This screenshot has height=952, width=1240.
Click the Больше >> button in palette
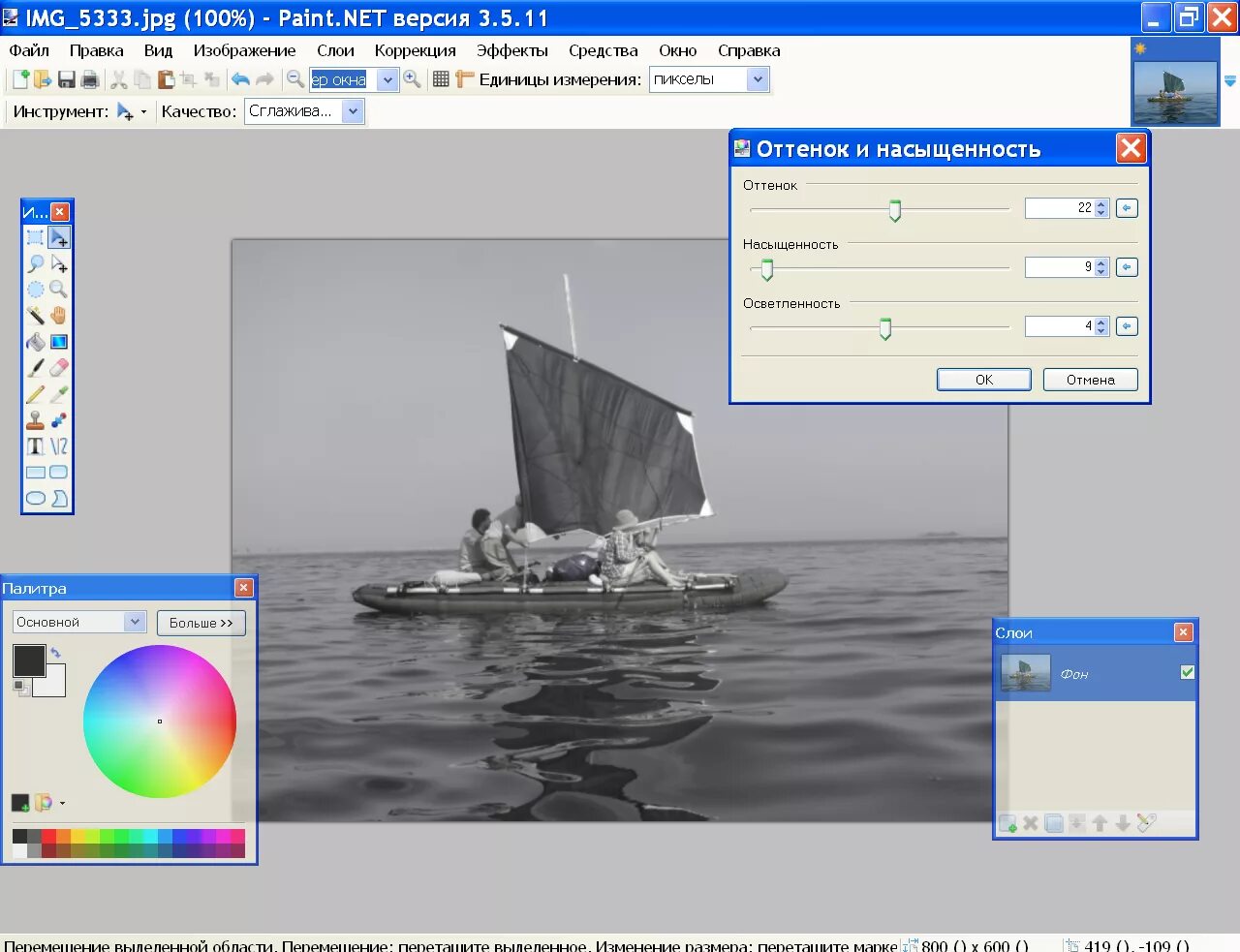201,623
